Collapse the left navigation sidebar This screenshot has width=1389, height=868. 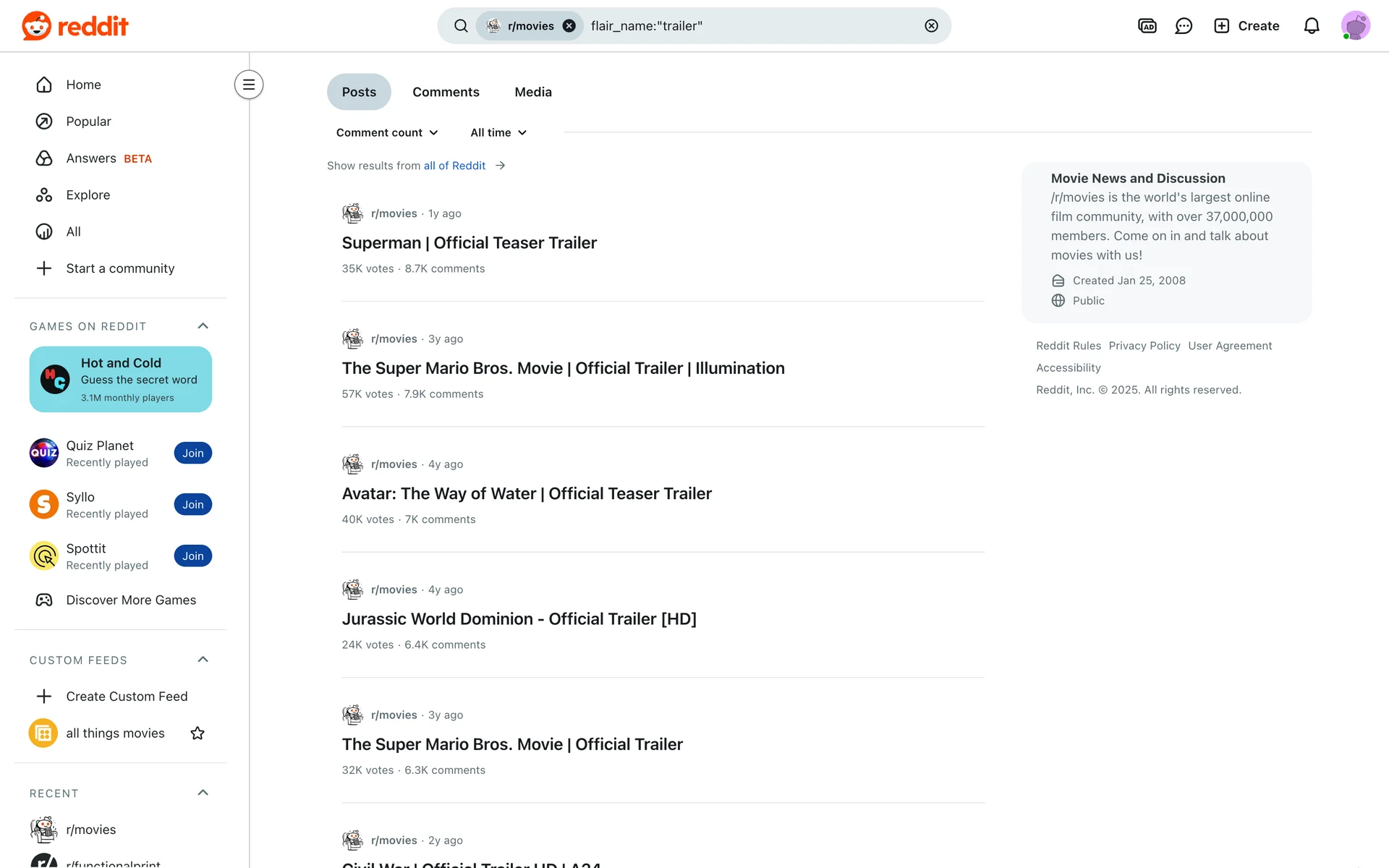coord(248,85)
